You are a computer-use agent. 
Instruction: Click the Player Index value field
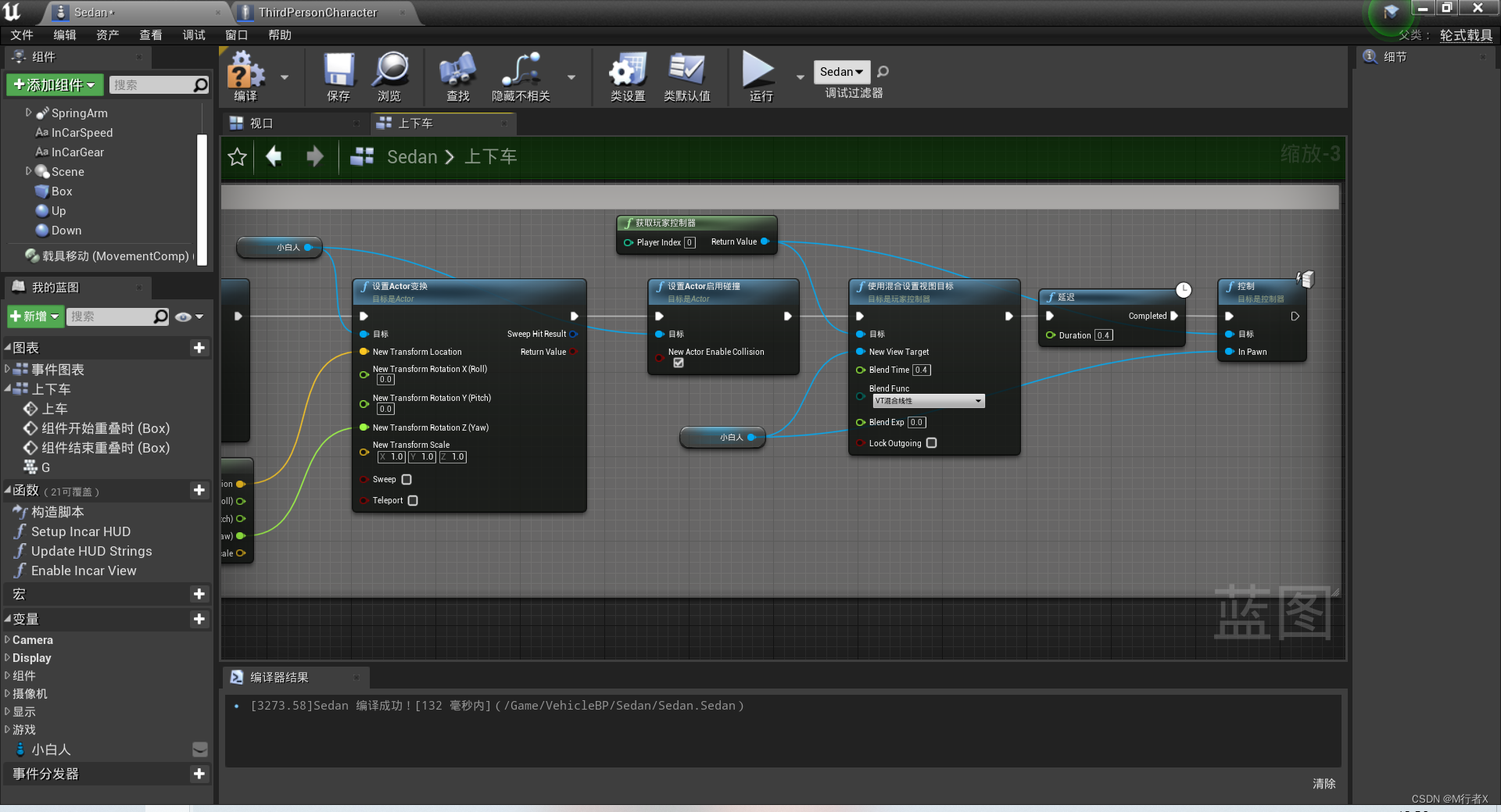pos(690,243)
